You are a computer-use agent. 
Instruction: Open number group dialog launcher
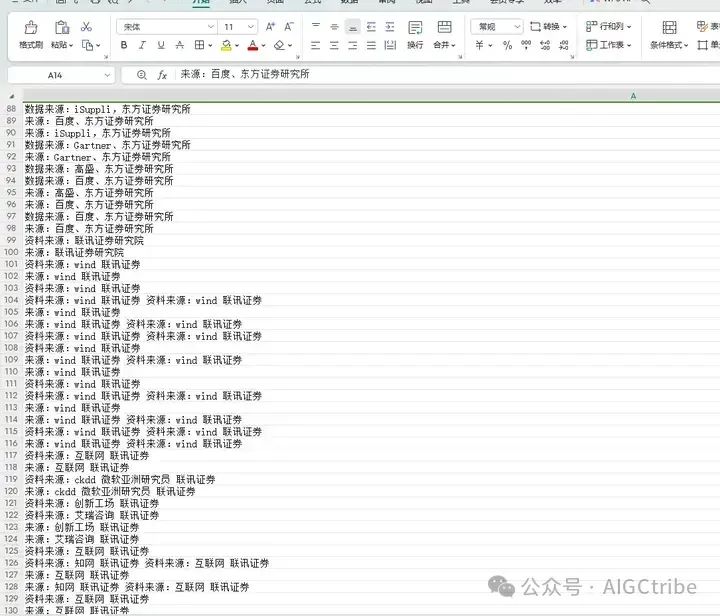(572, 57)
